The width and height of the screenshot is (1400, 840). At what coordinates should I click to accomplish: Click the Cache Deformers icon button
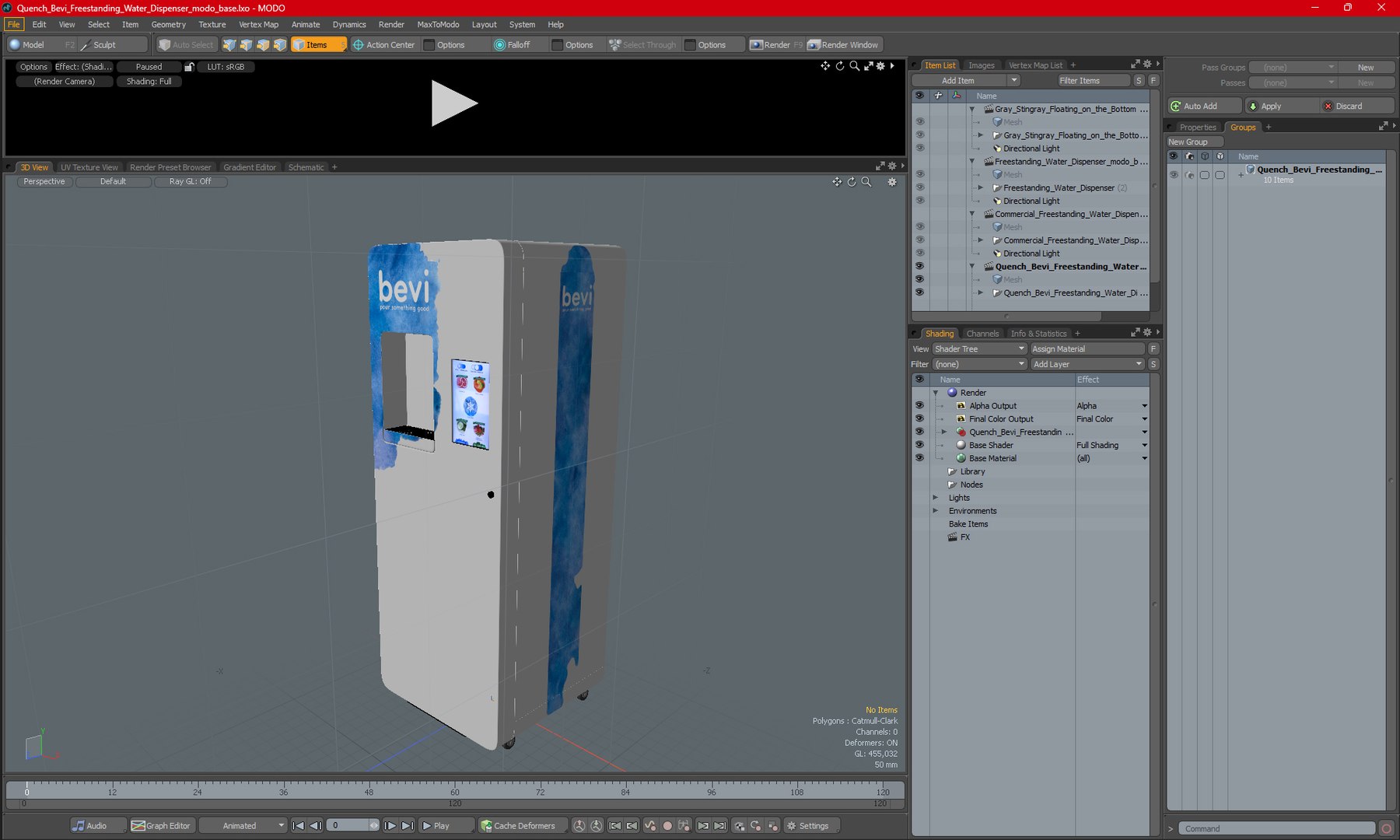(x=486, y=826)
